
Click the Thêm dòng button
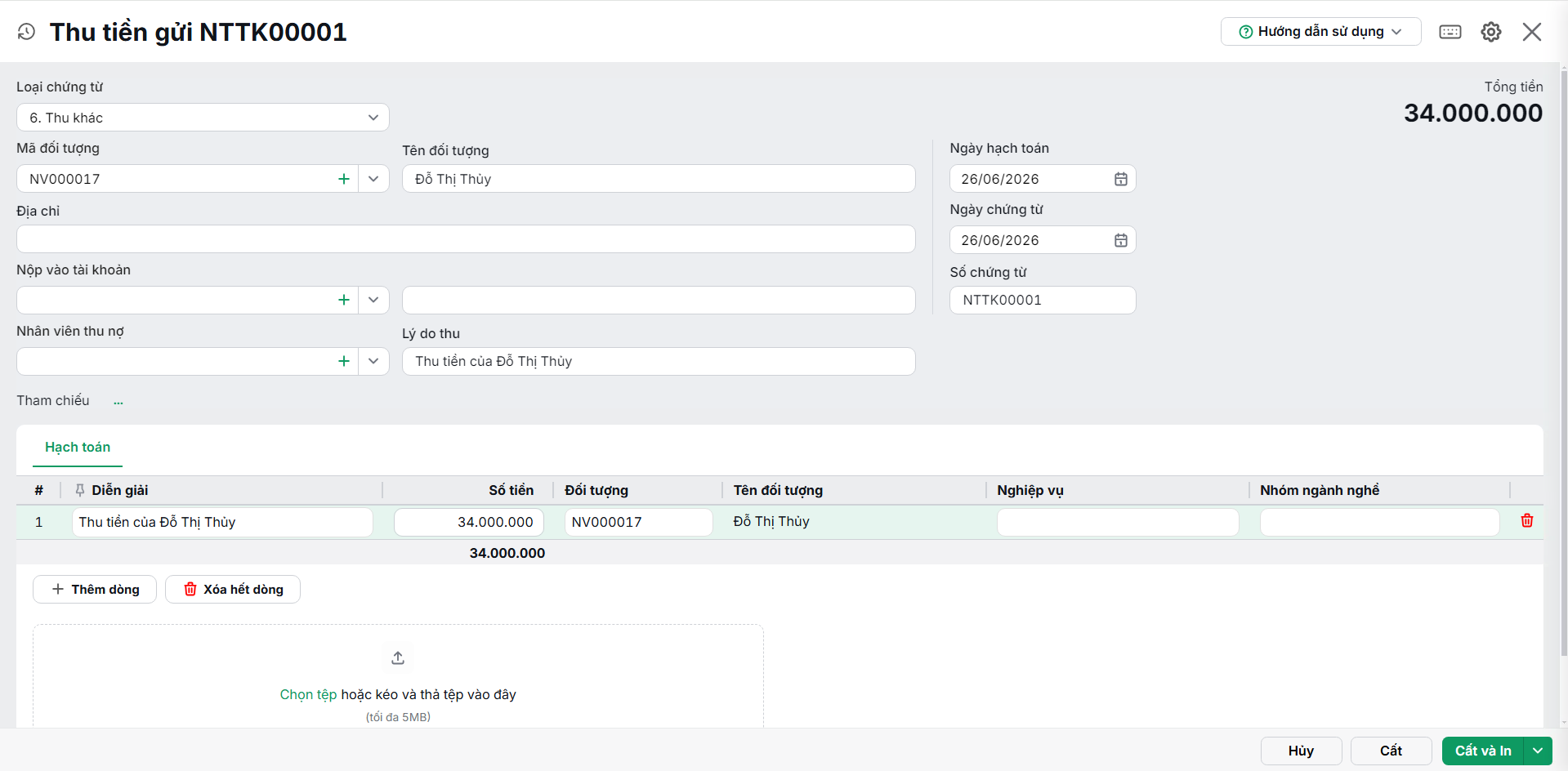(x=95, y=590)
